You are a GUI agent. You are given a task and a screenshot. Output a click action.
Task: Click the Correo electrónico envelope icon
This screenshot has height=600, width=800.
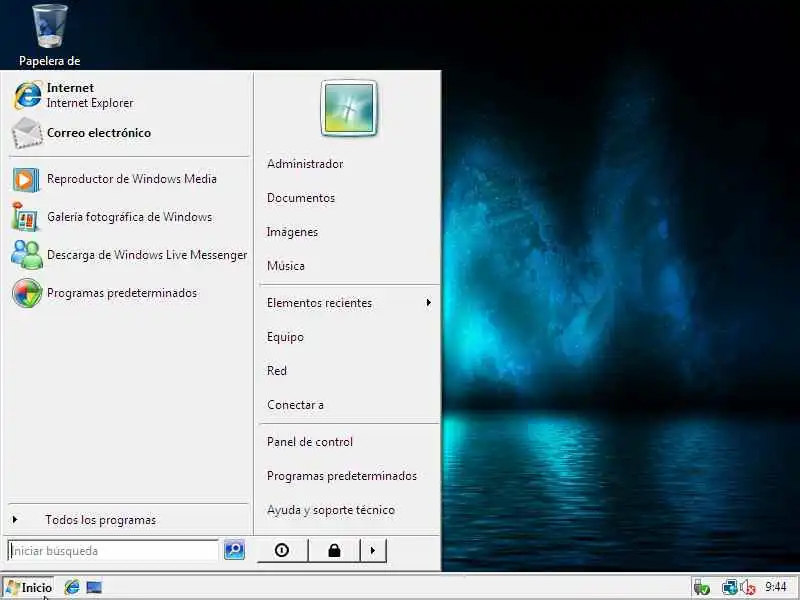[x=27, y=133]
